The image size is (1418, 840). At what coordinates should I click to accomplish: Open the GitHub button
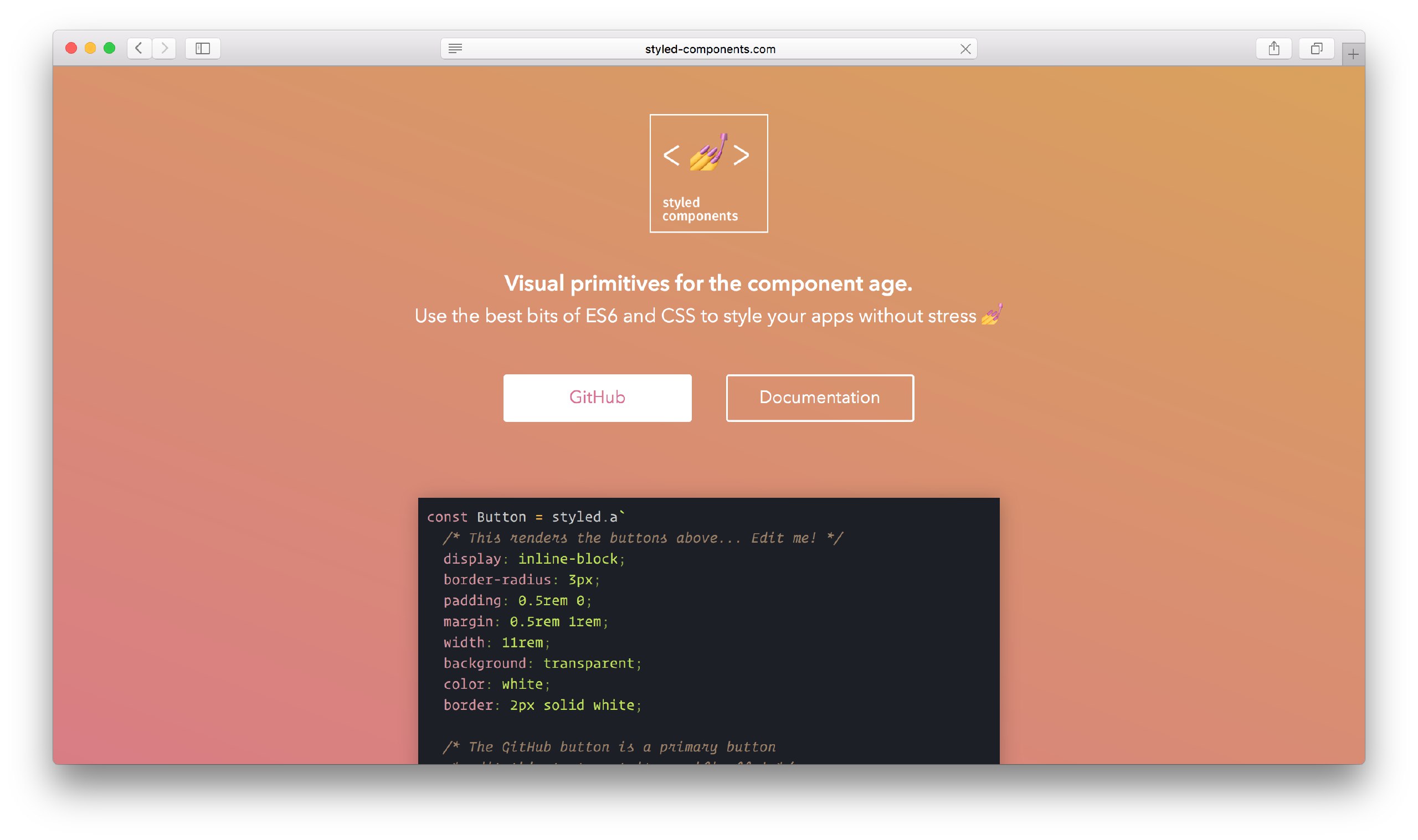click(x=597, y=398)
